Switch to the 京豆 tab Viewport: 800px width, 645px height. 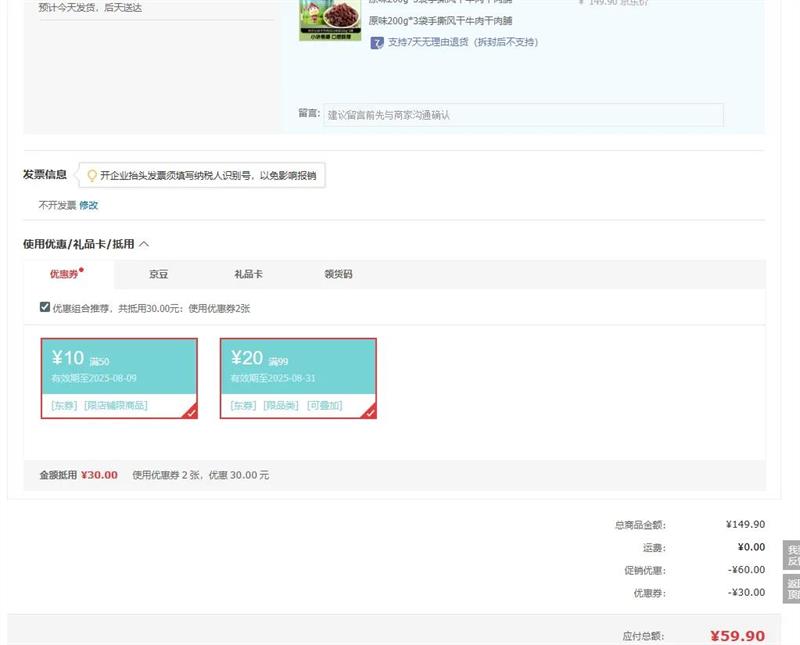158,274
